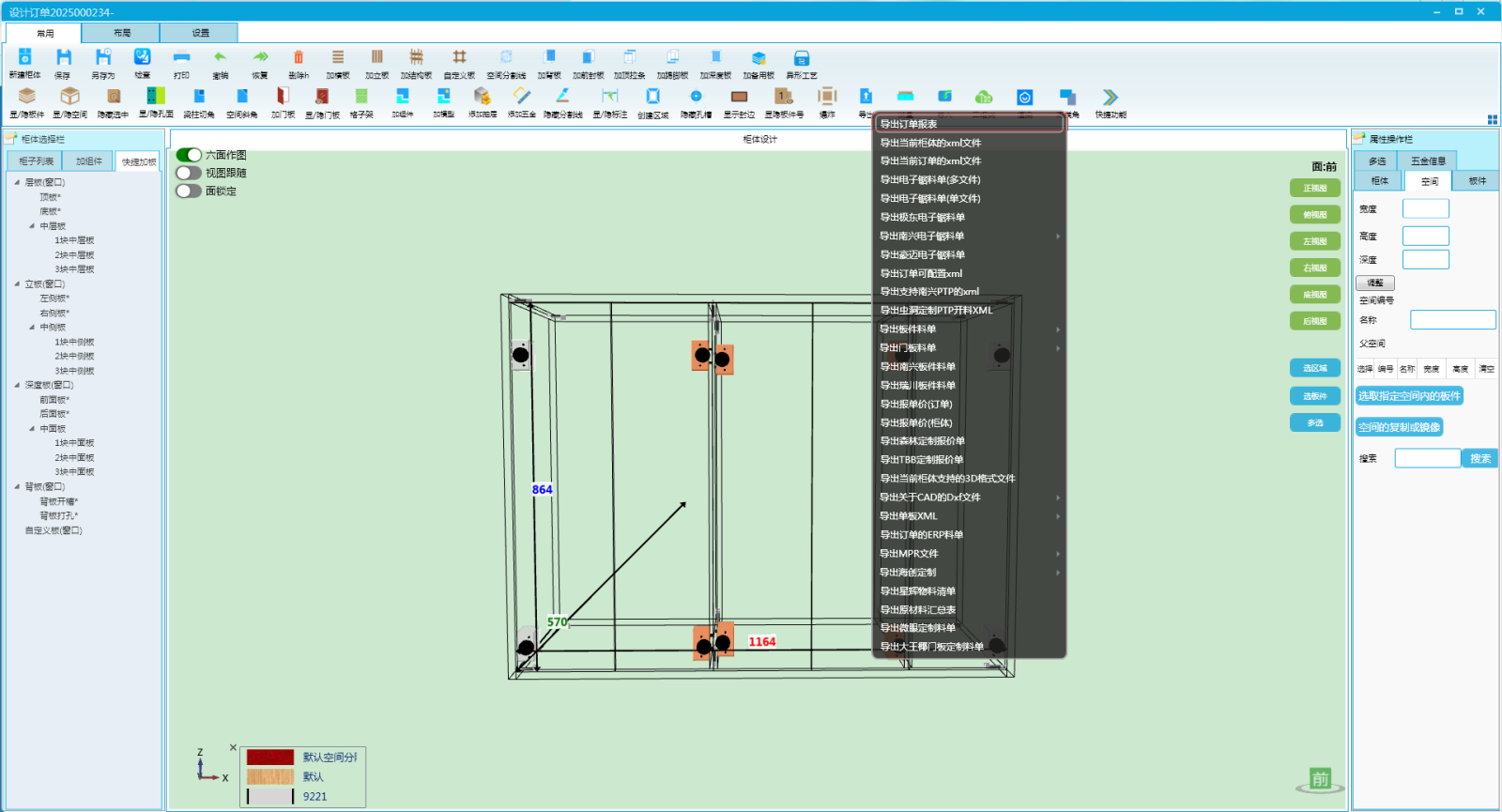Click the 添加五金 add hardware icon

pyautogui.click(x=522, y=97)
